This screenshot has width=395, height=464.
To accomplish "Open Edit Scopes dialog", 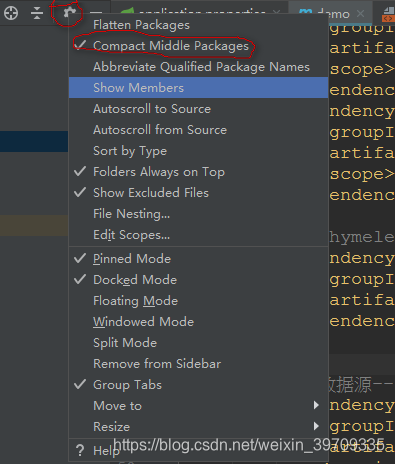I will point(198,235).
